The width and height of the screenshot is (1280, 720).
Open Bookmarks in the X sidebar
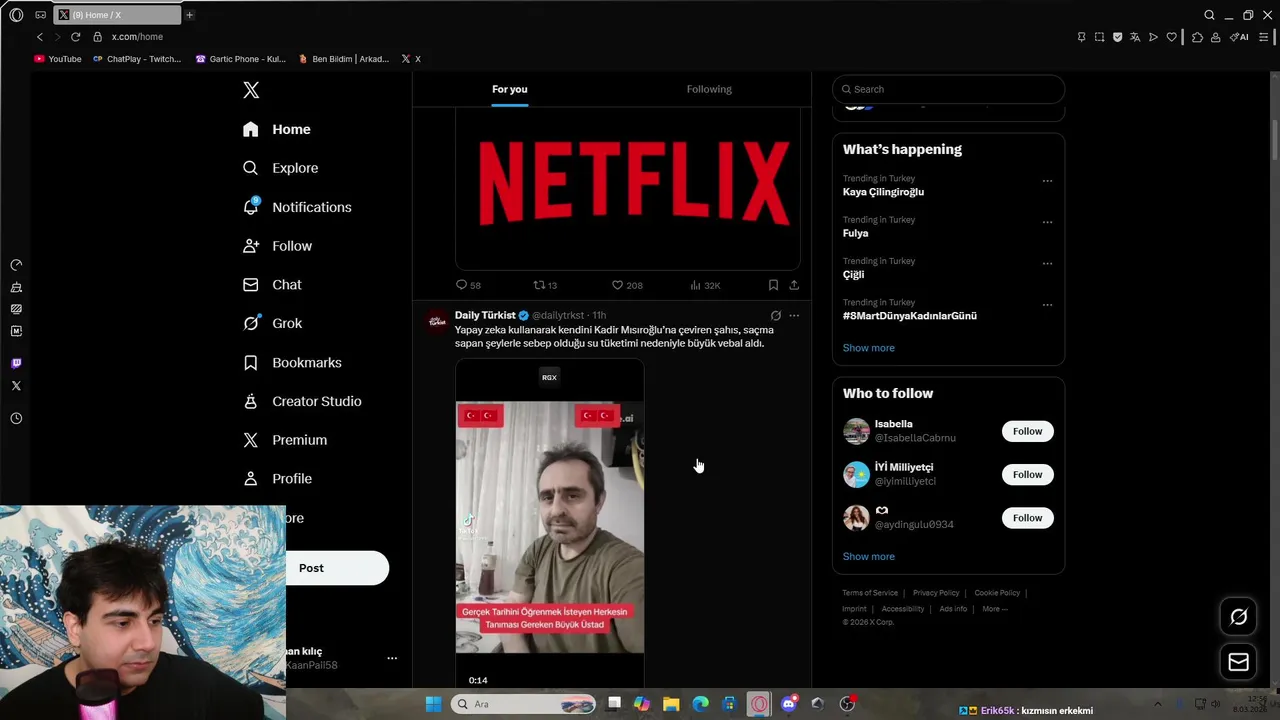point(292,362)
